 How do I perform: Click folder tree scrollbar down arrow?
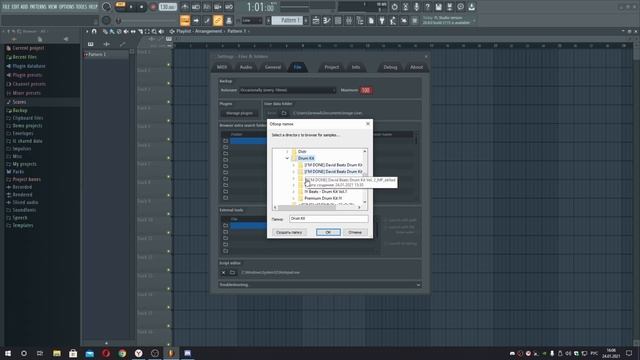point(365,202)
